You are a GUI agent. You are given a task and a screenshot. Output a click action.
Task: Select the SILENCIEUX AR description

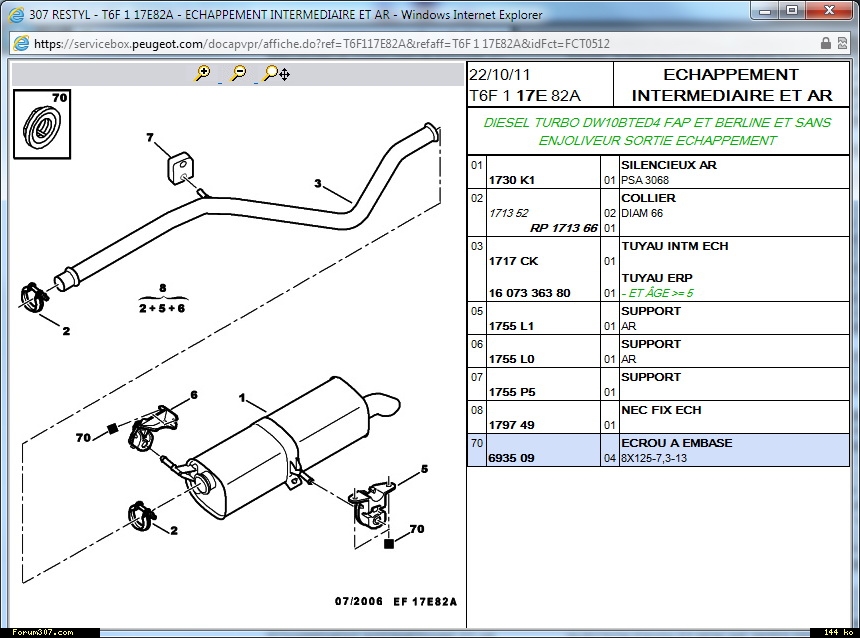[x=669, y=165]
